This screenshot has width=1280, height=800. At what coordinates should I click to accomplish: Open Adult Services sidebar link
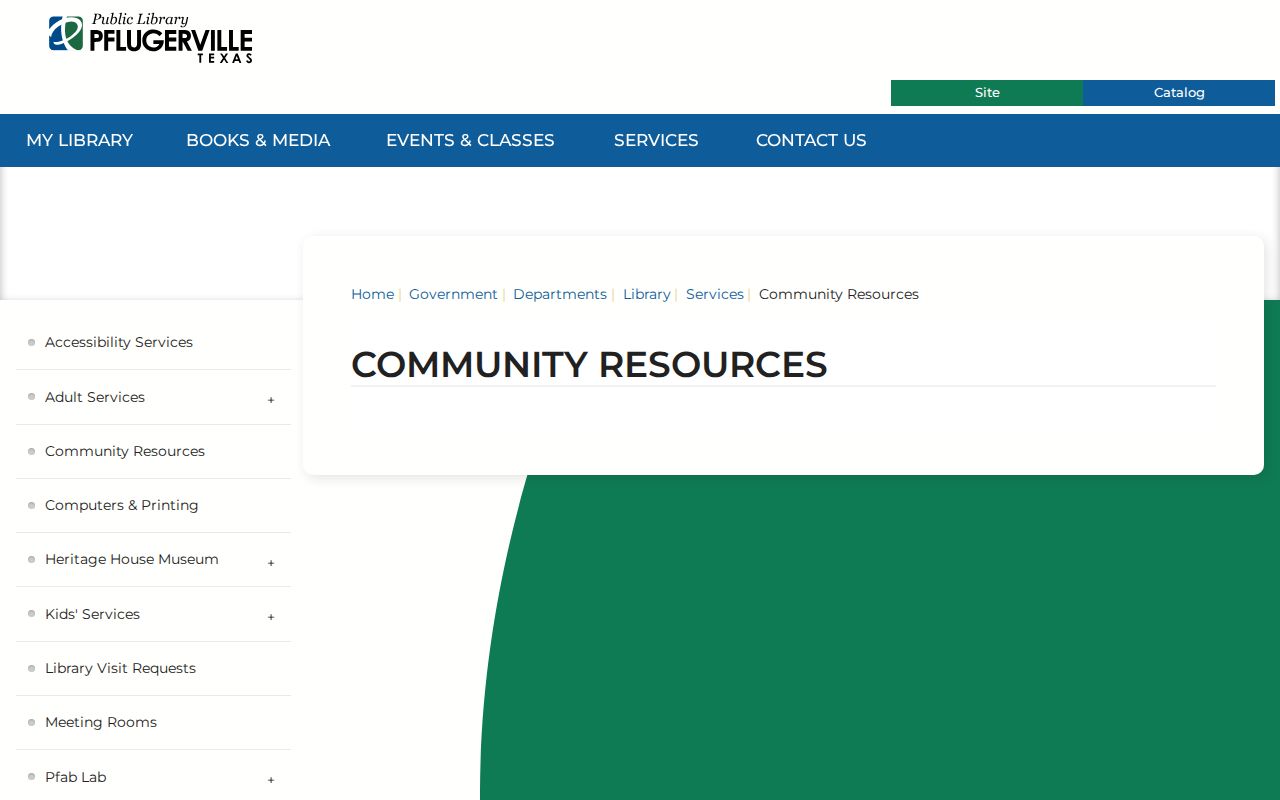click(x=95, y=397)
